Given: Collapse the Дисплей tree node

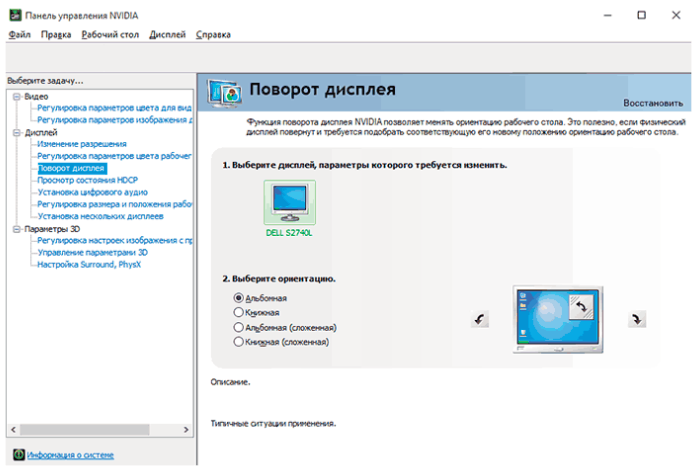Looking at the screenshot, I should coord(17,132).
